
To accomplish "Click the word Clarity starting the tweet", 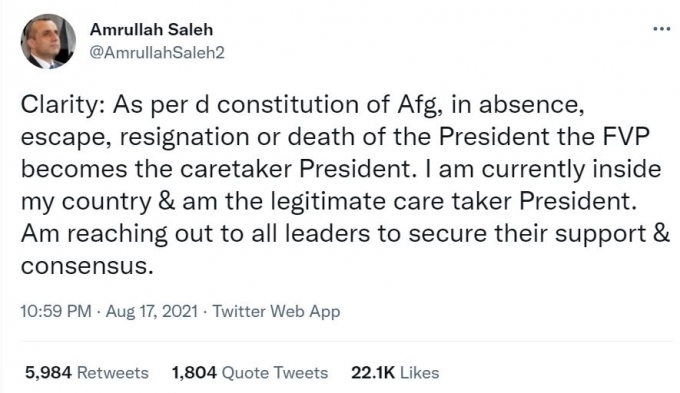I will click(60, 106).
